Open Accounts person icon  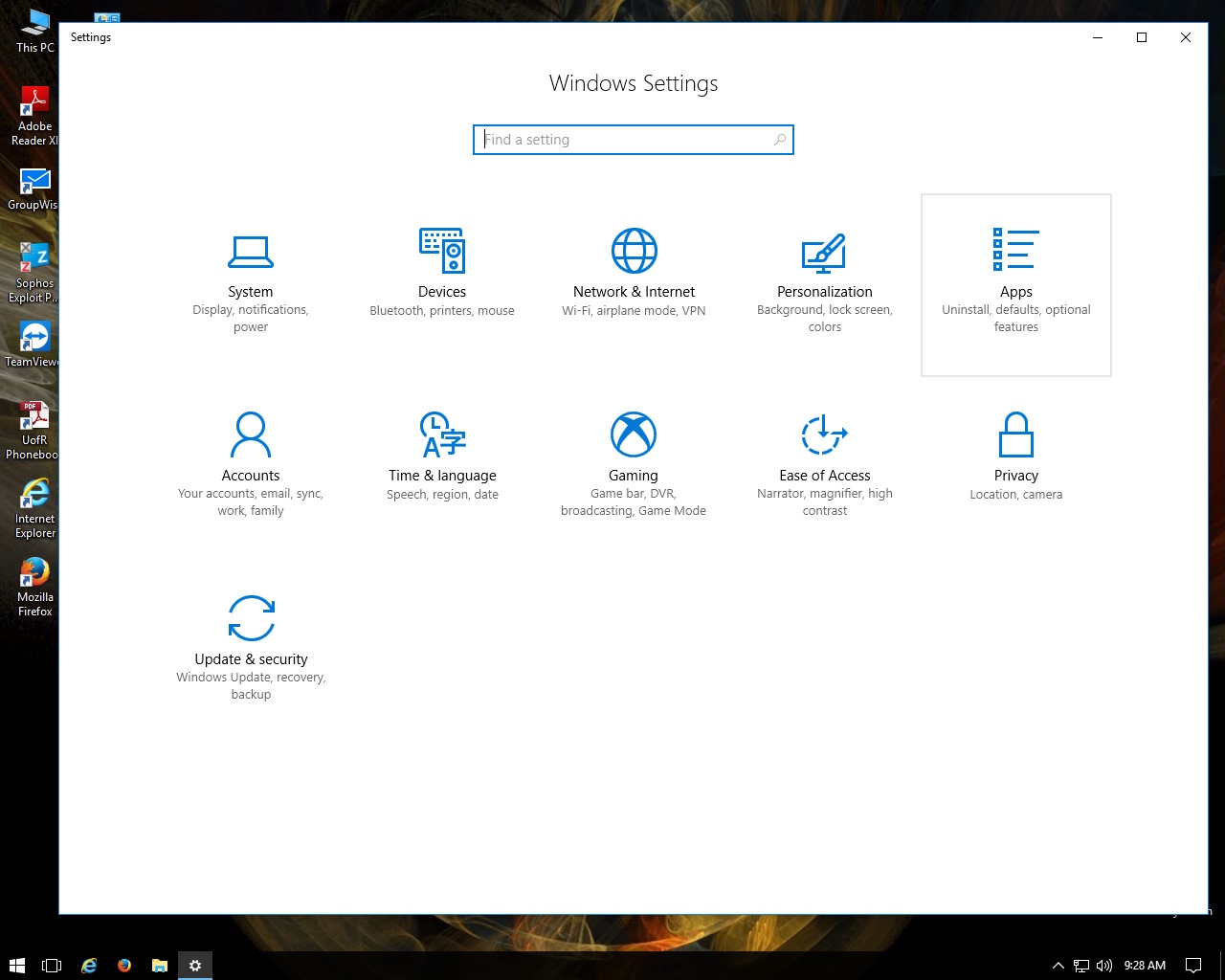coord(251,434)
